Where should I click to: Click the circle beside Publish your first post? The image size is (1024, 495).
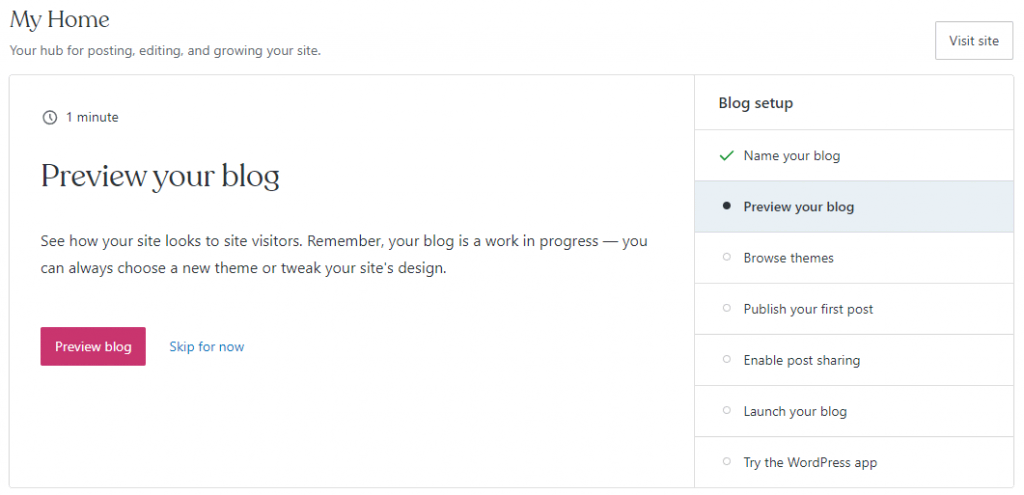click(726, 309)
